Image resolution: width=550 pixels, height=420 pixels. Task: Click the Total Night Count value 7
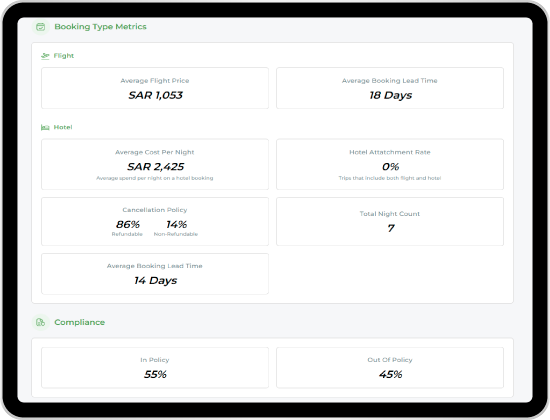pyautogui.click(x=391, y=228)
